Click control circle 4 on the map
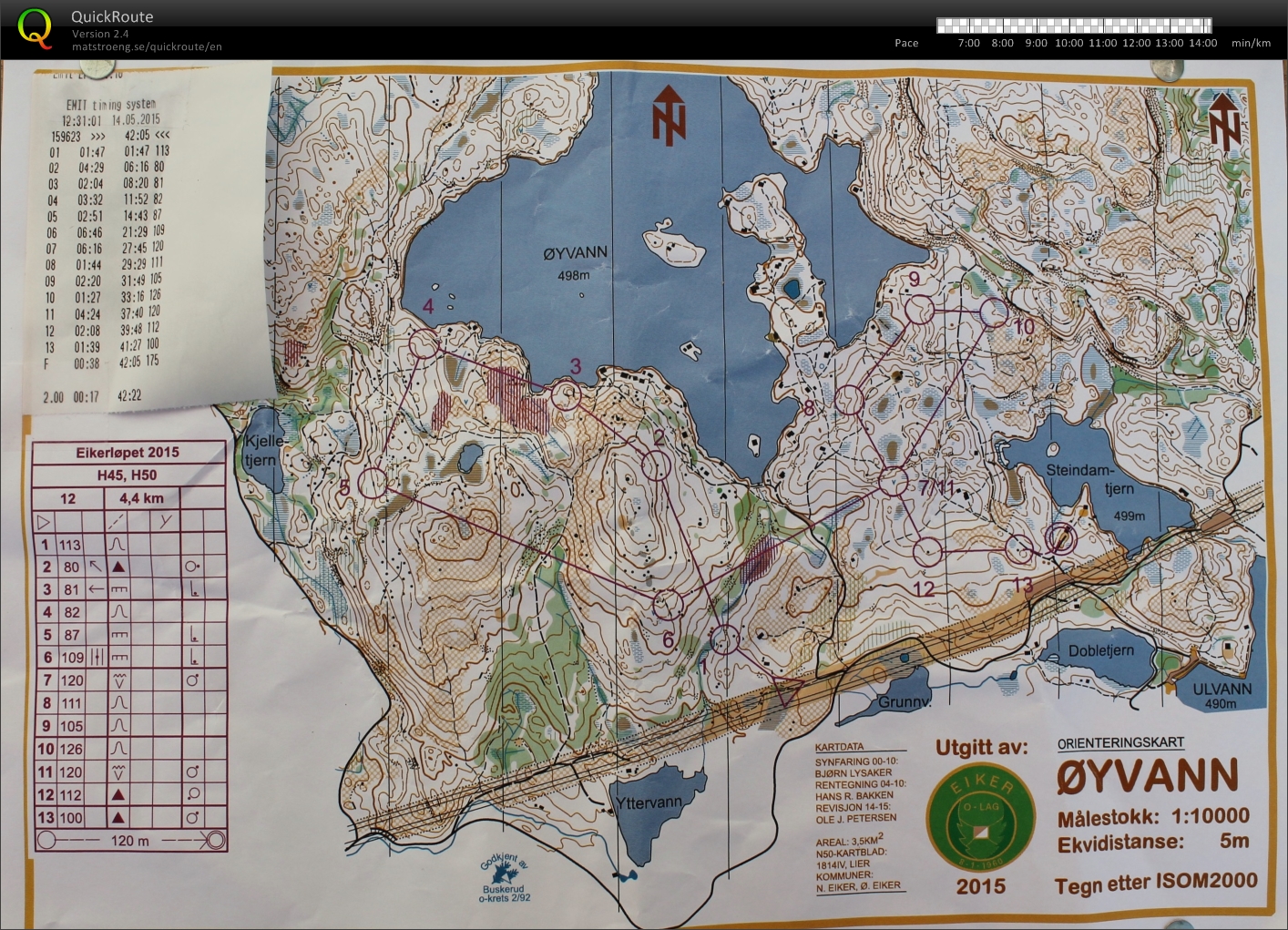Image resolution: width=1288 pixels, height=930 pixels. click(x=423, y=344)
